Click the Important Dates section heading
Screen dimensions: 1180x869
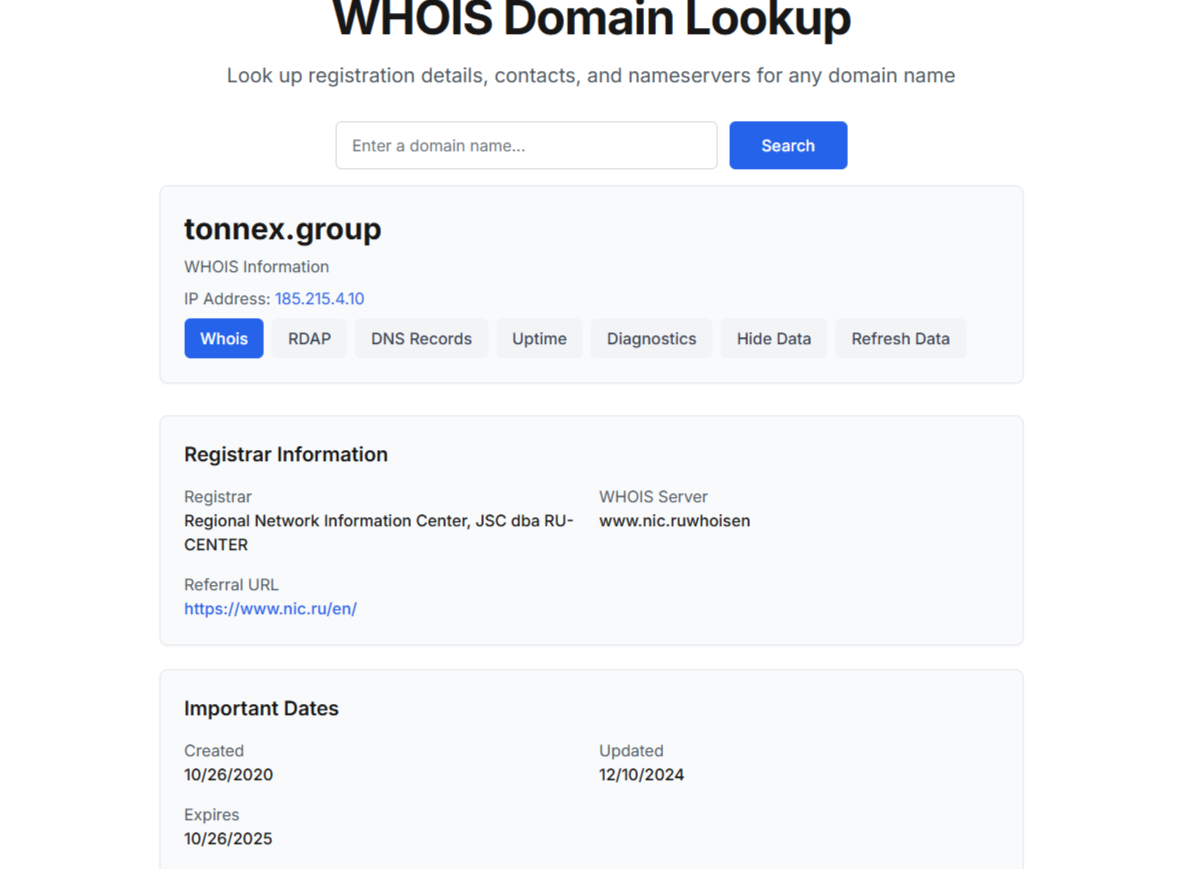pos(261,708)
